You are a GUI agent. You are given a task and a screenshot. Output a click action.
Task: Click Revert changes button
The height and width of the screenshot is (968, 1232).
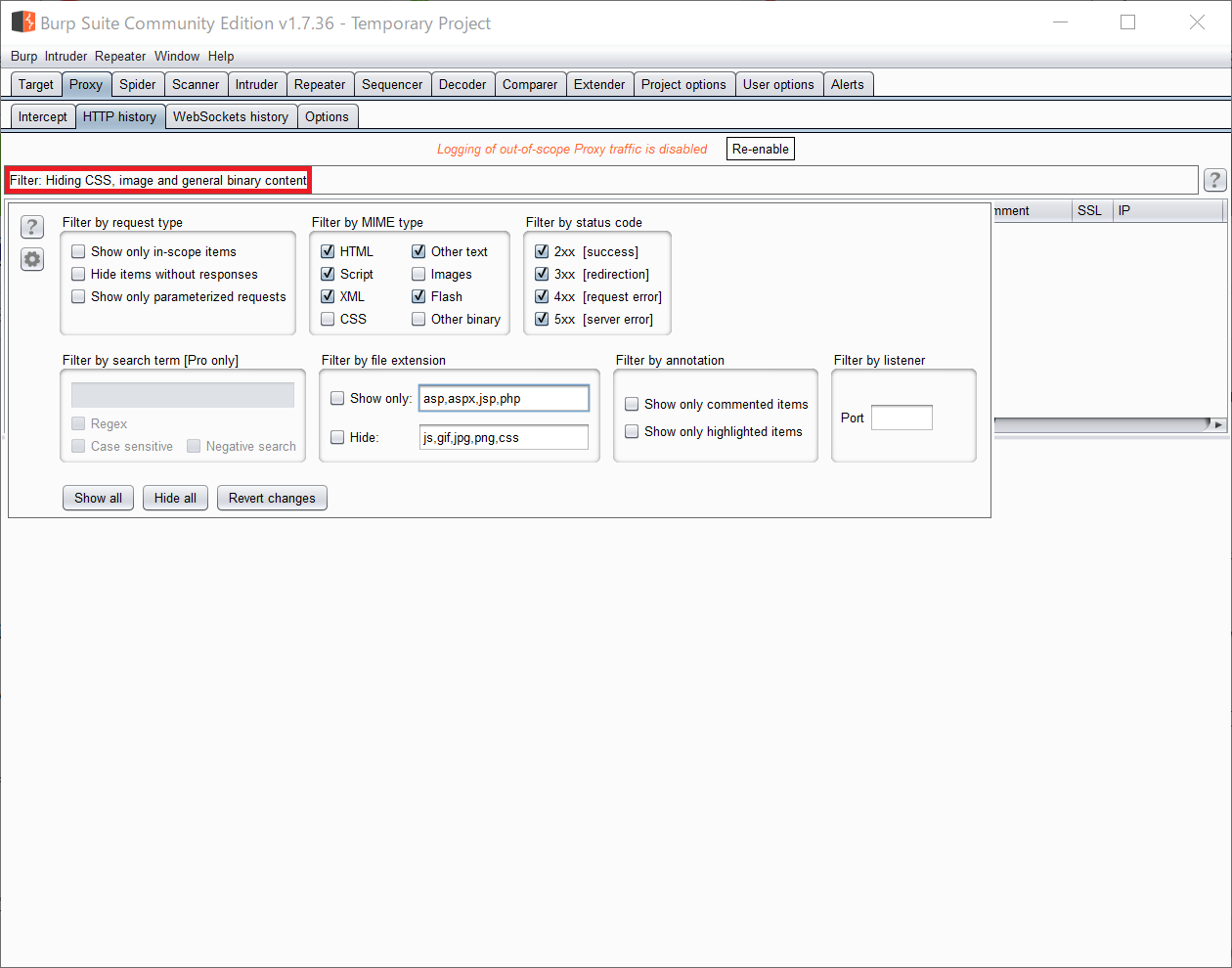tap(272, 498)
